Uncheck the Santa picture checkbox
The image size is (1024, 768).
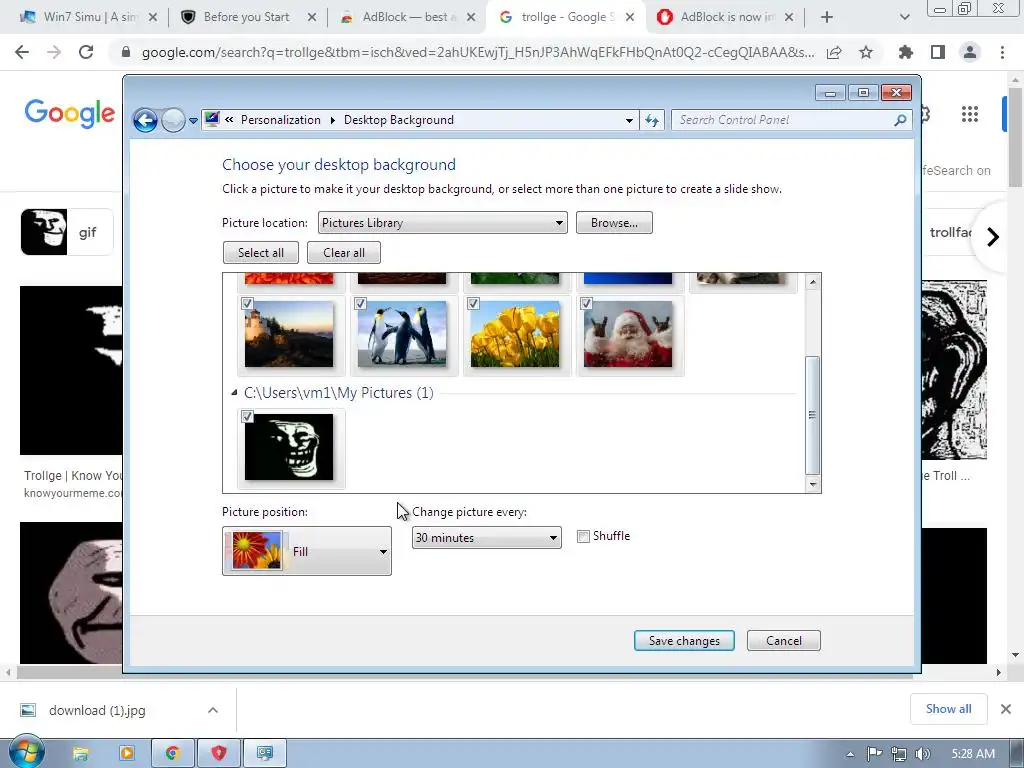point(586,304)
